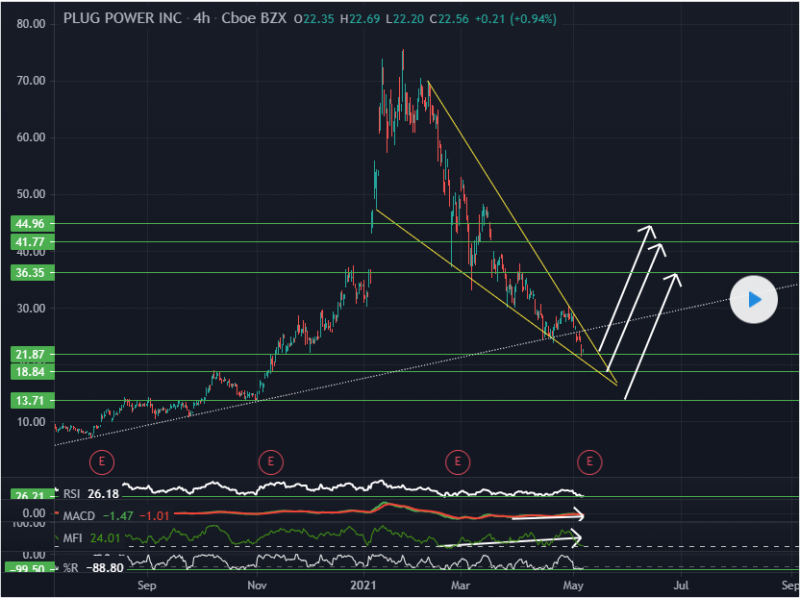The image size is (800, 598).
Task: Click the Jul label on the time axis
Action: pos(680,585)
